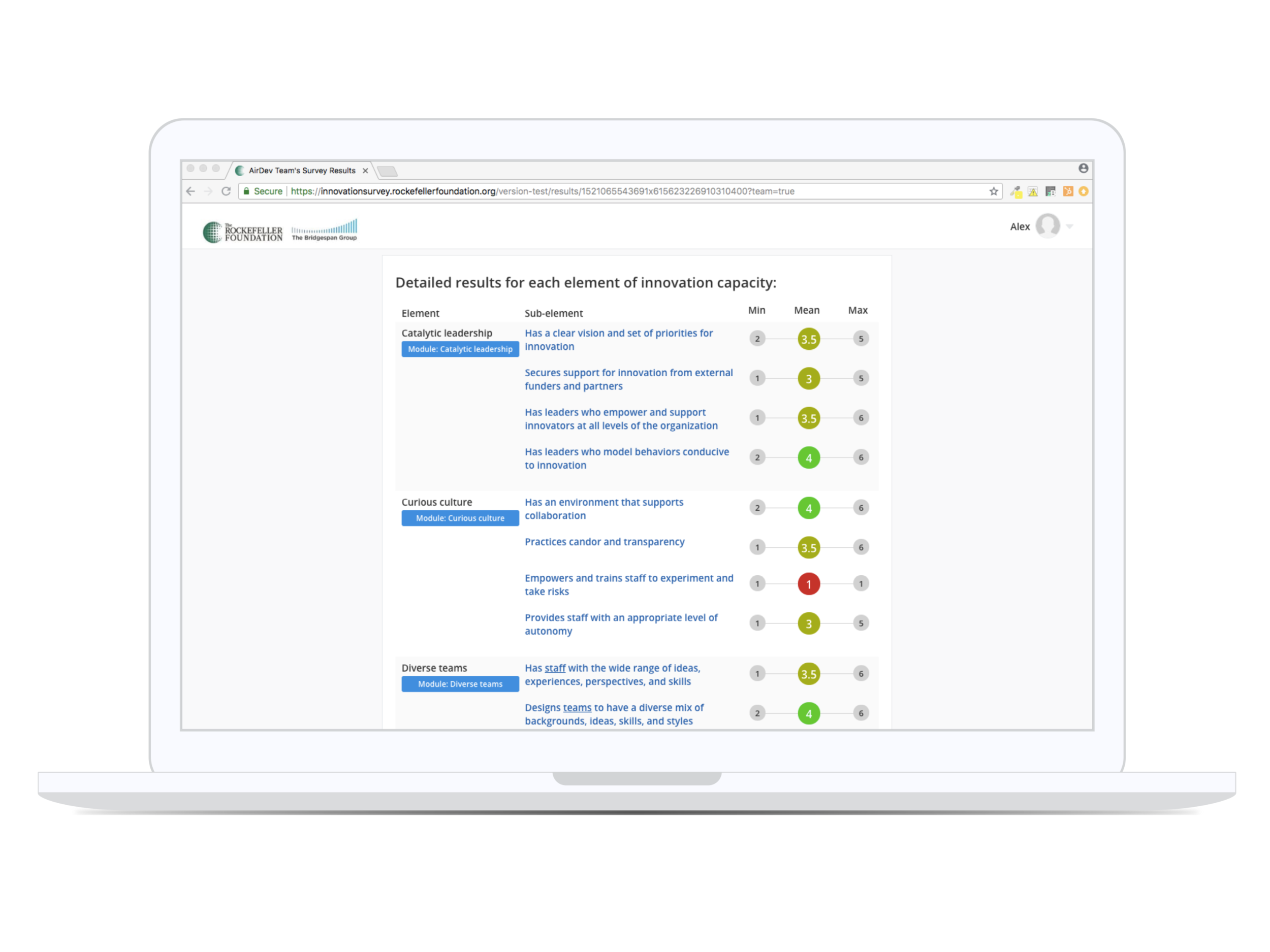Click the orange HubSpot extension icon

(1068, 191)
